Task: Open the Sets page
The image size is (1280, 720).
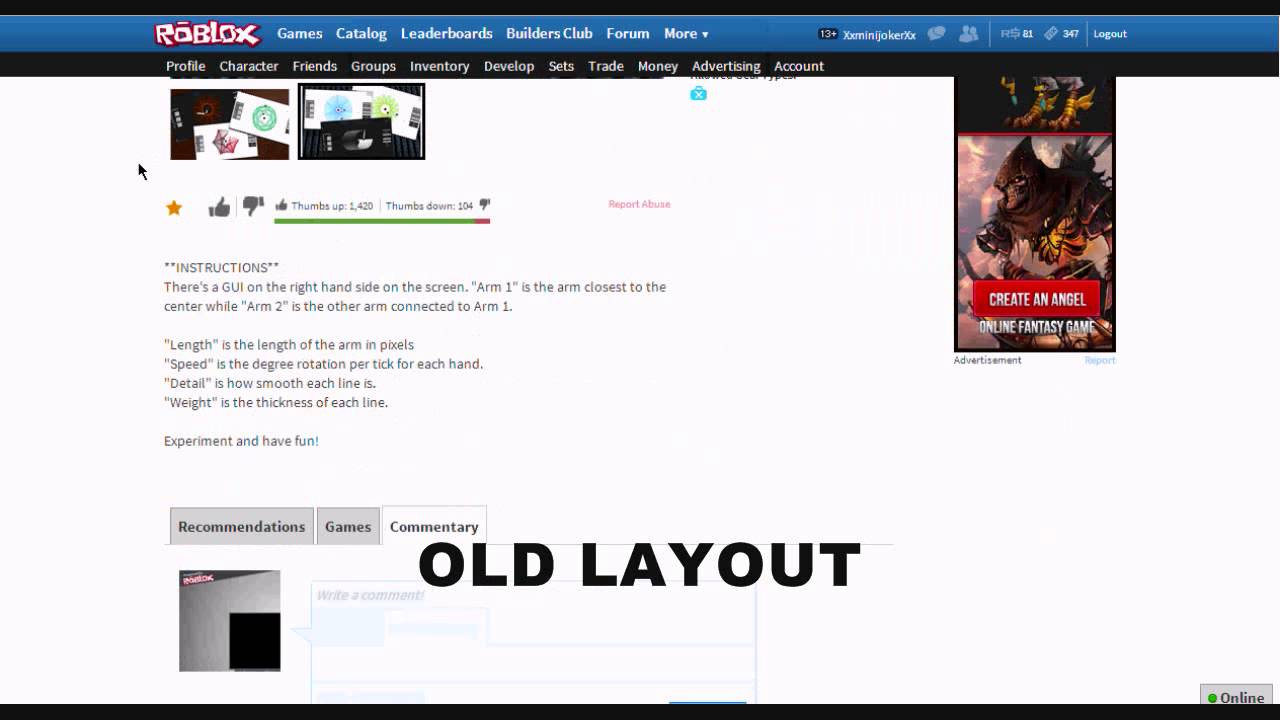Action: point(561,66)
